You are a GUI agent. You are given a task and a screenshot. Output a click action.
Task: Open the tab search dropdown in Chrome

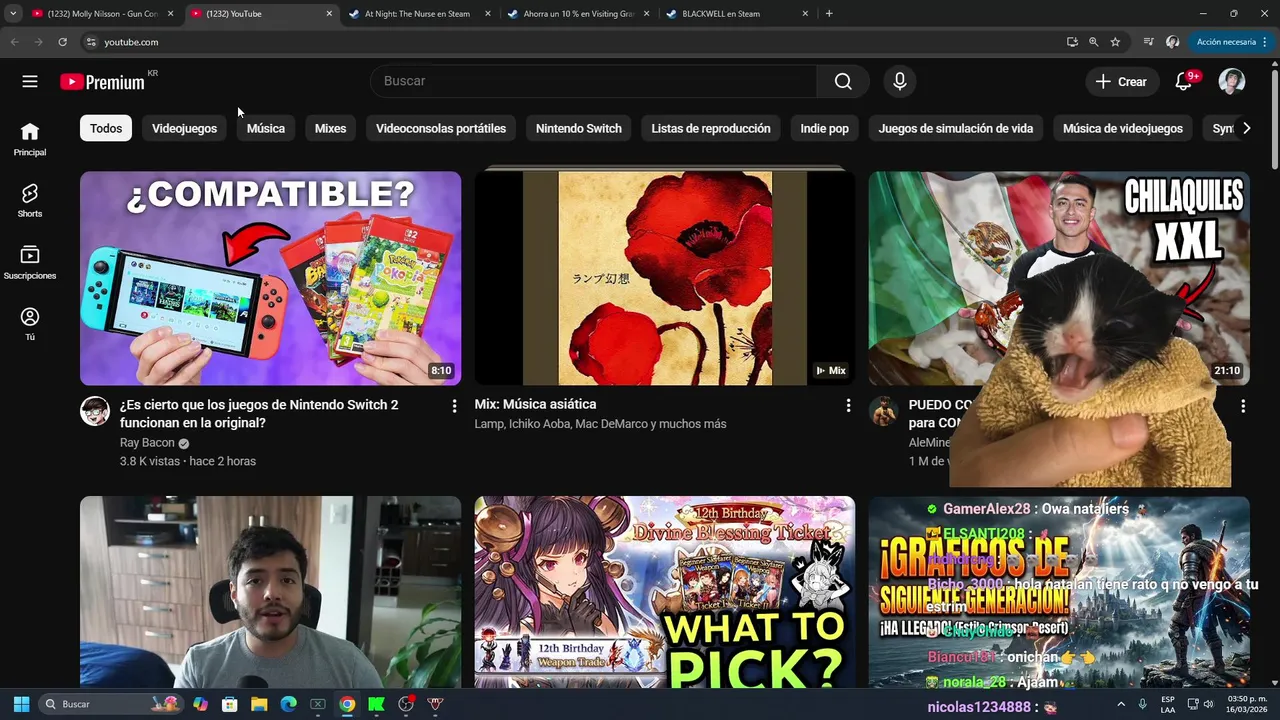pos(13,14)
